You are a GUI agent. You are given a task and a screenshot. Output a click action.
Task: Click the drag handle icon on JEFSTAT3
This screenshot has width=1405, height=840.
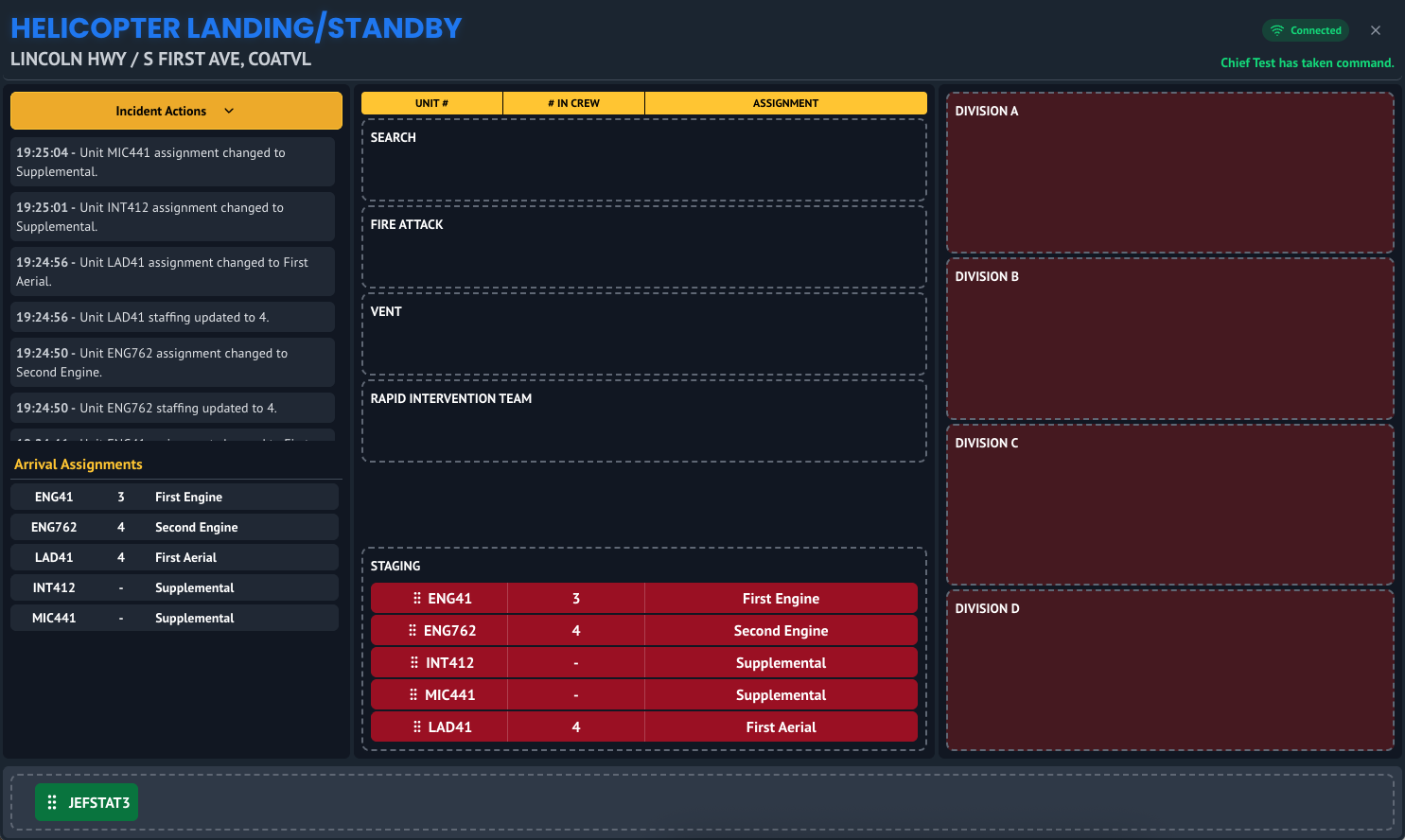[x=52, y=802]
